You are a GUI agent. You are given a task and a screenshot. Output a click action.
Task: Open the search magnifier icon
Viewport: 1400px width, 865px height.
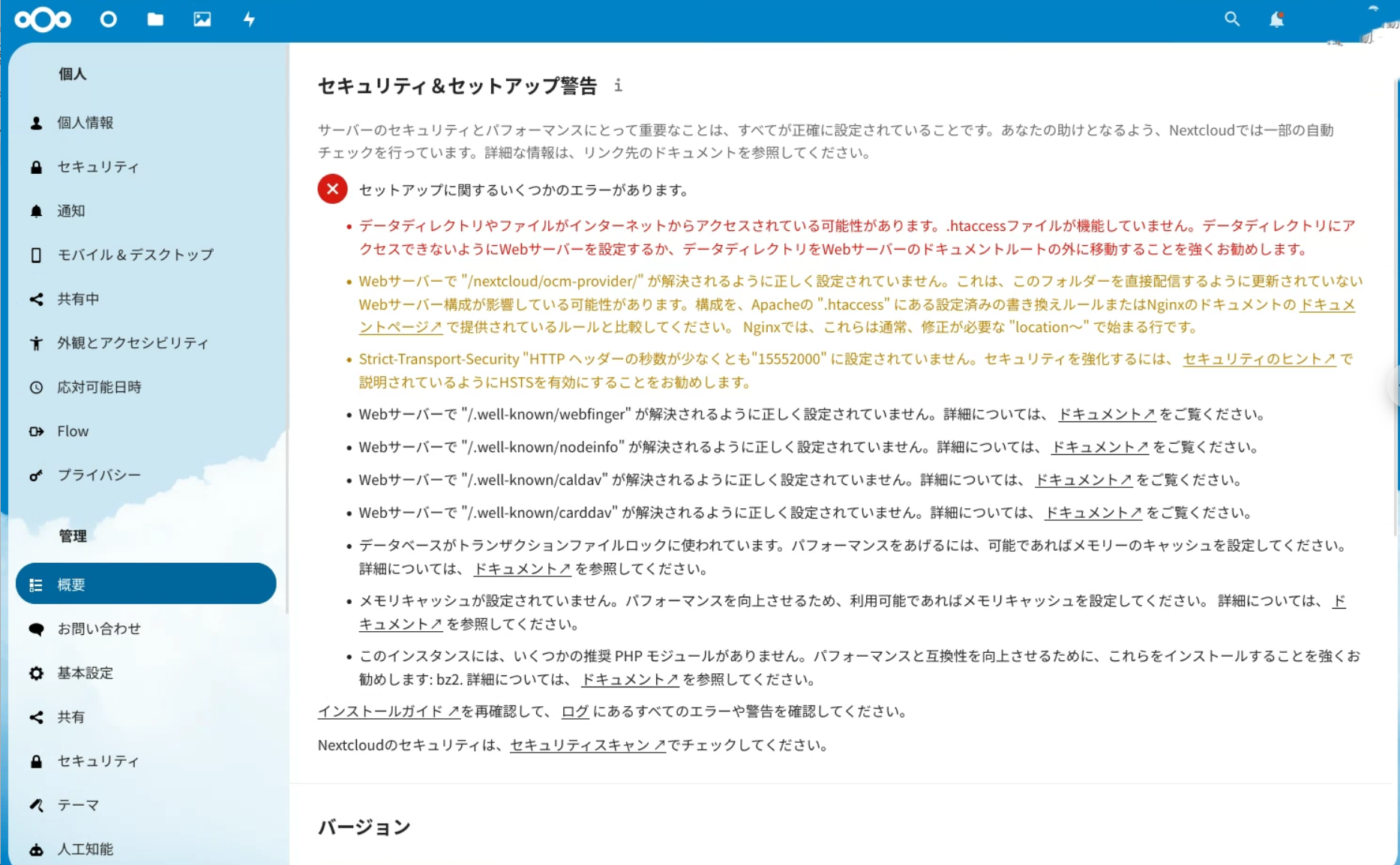tap(1232, 19)
